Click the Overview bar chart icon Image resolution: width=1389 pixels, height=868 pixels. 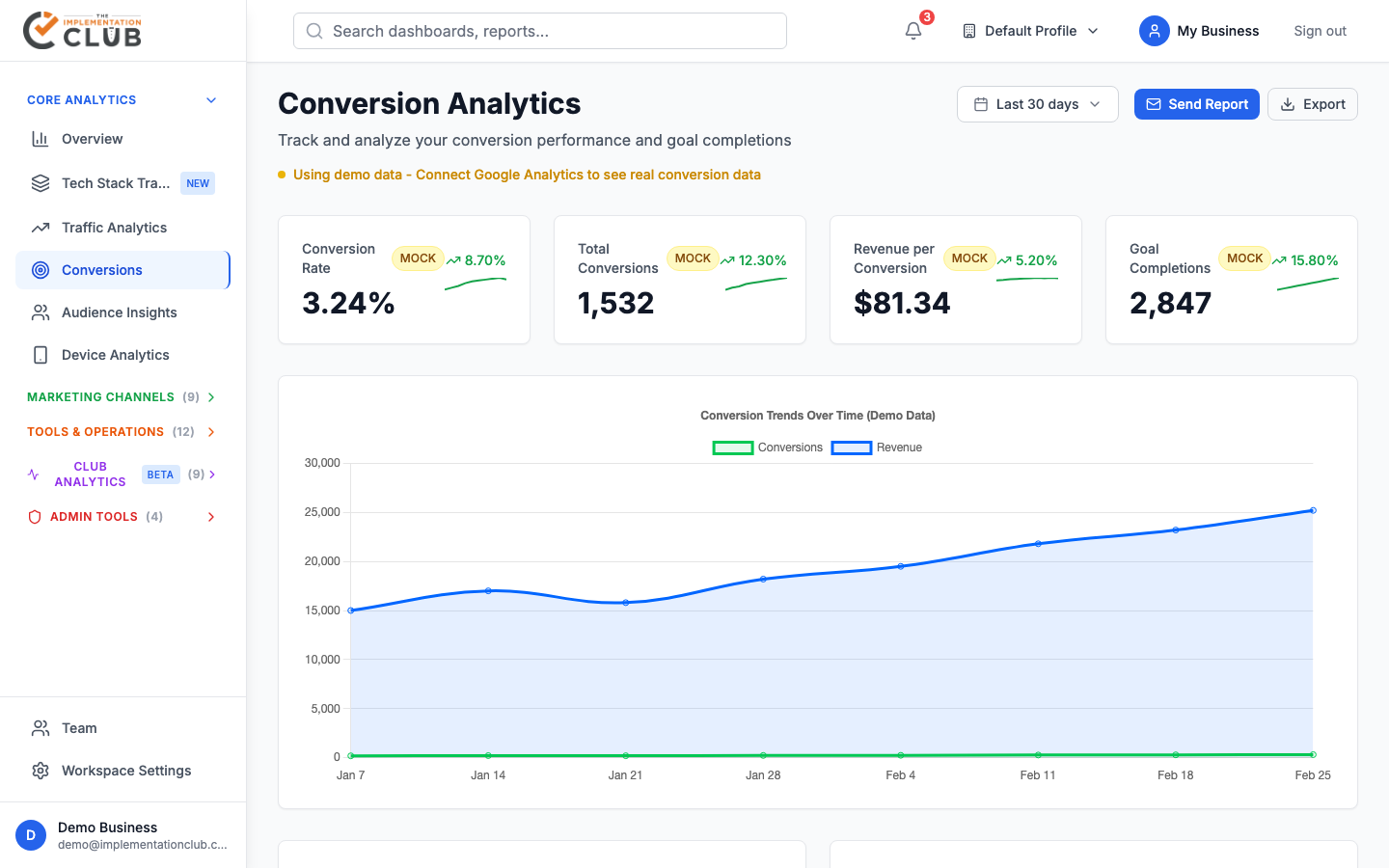[41, 139]
